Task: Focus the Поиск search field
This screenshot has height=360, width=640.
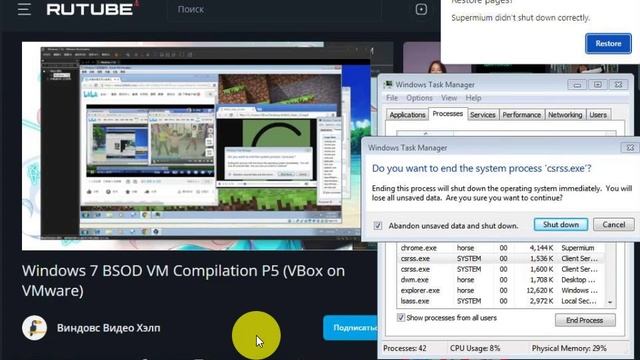Action: click(x=273, y=9)
